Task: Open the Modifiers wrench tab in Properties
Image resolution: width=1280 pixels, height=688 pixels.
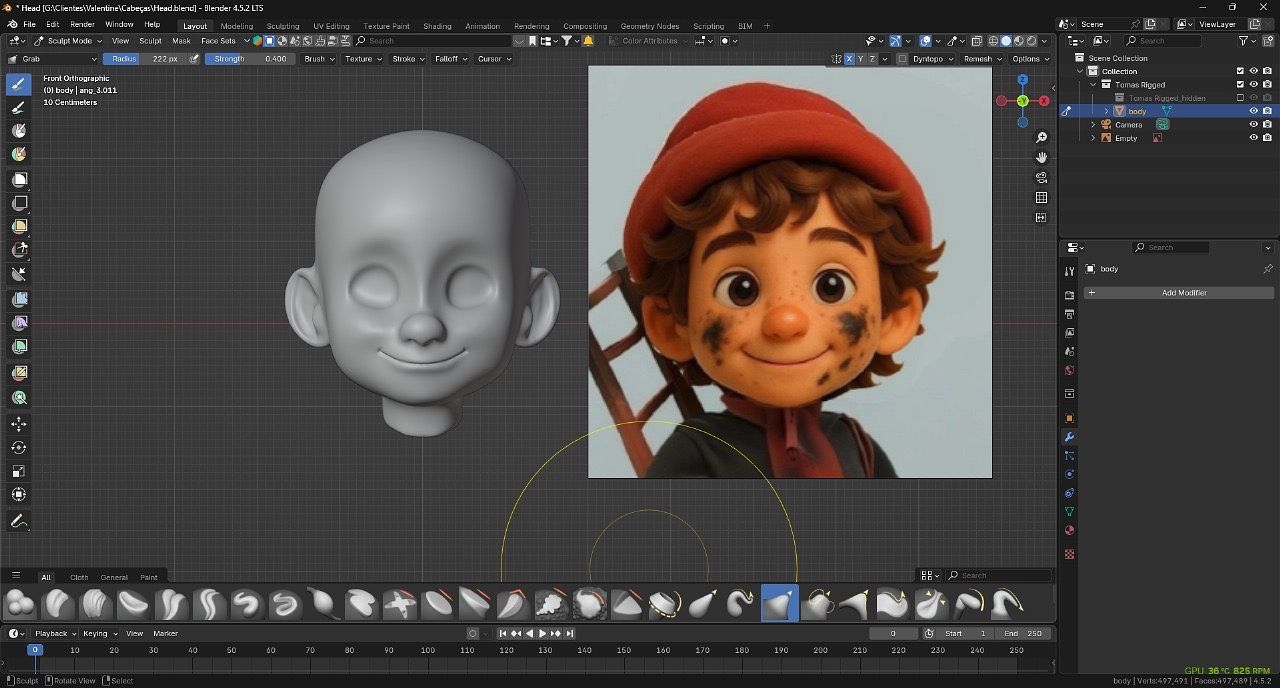Action: coord(1069,437)
